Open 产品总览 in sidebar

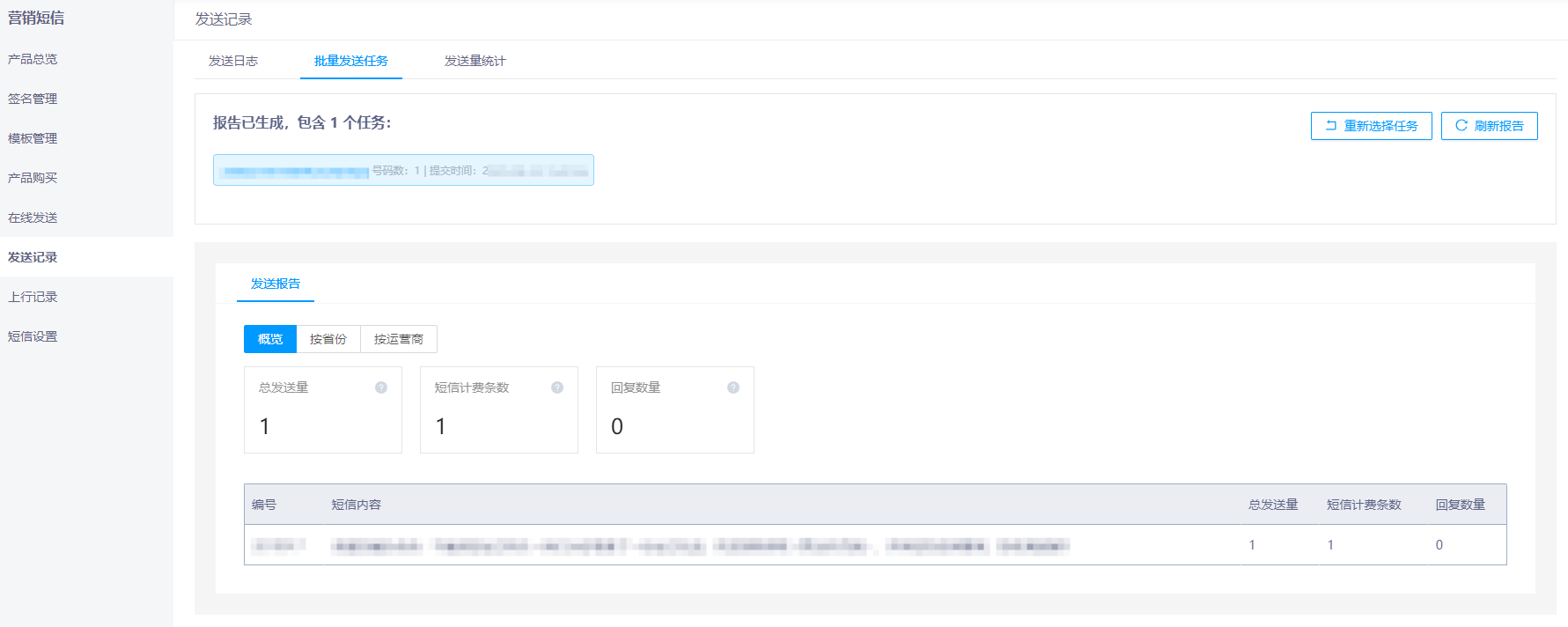click(x=33, y=59)
